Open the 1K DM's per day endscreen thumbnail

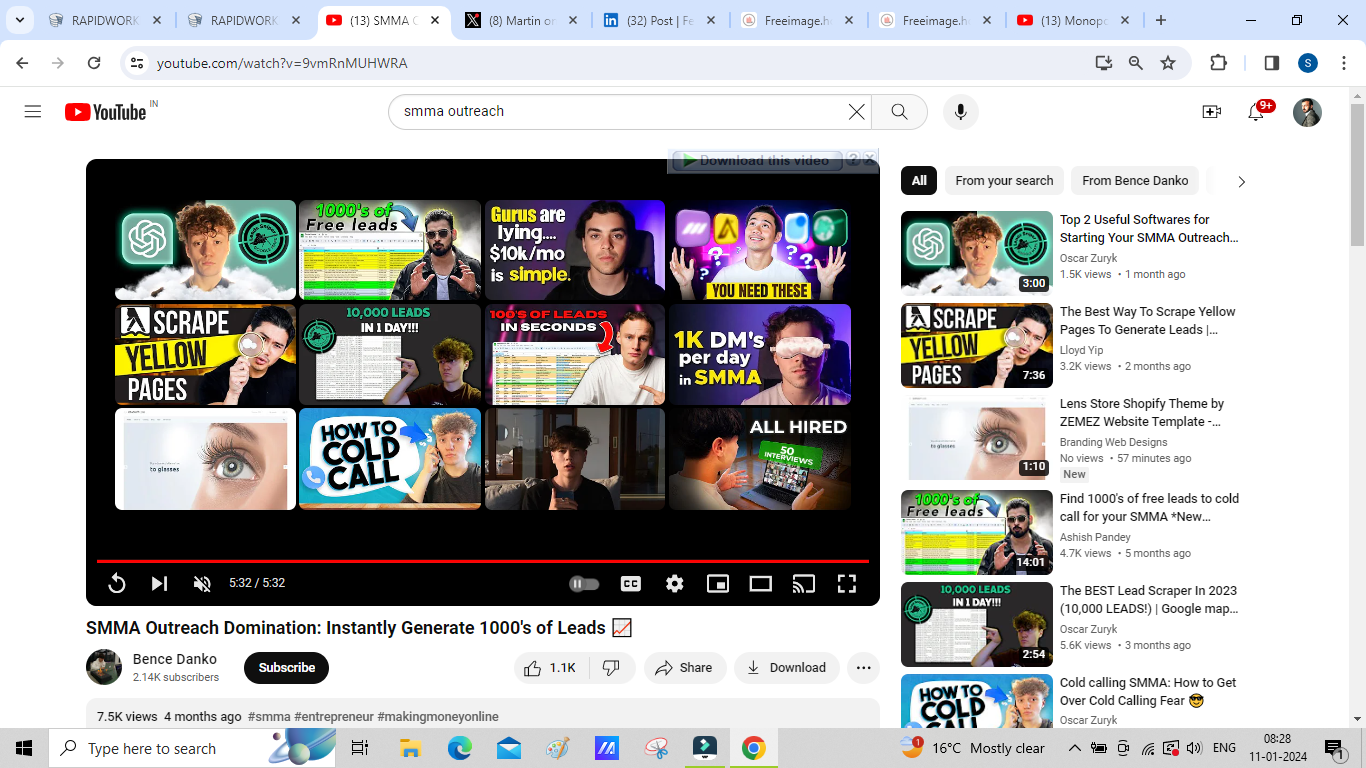pos(760,355)
